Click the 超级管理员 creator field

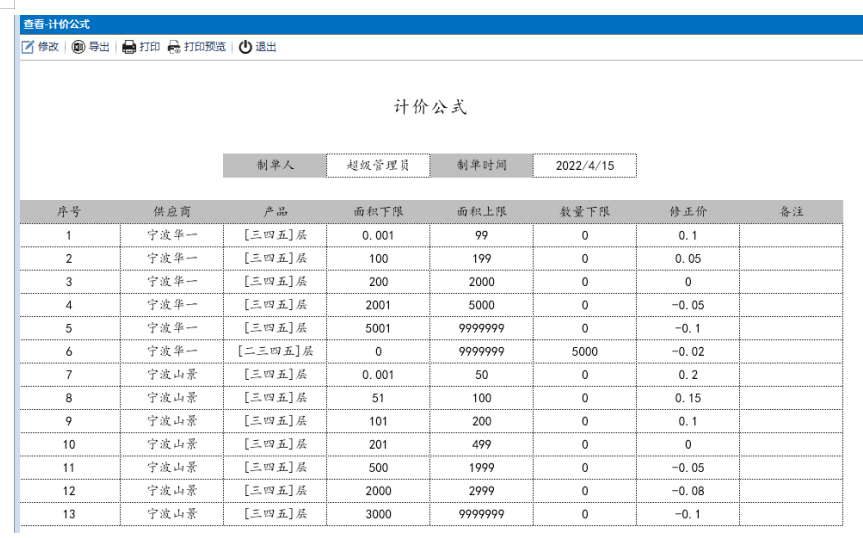pyautogui.click(x=377, y=165)
